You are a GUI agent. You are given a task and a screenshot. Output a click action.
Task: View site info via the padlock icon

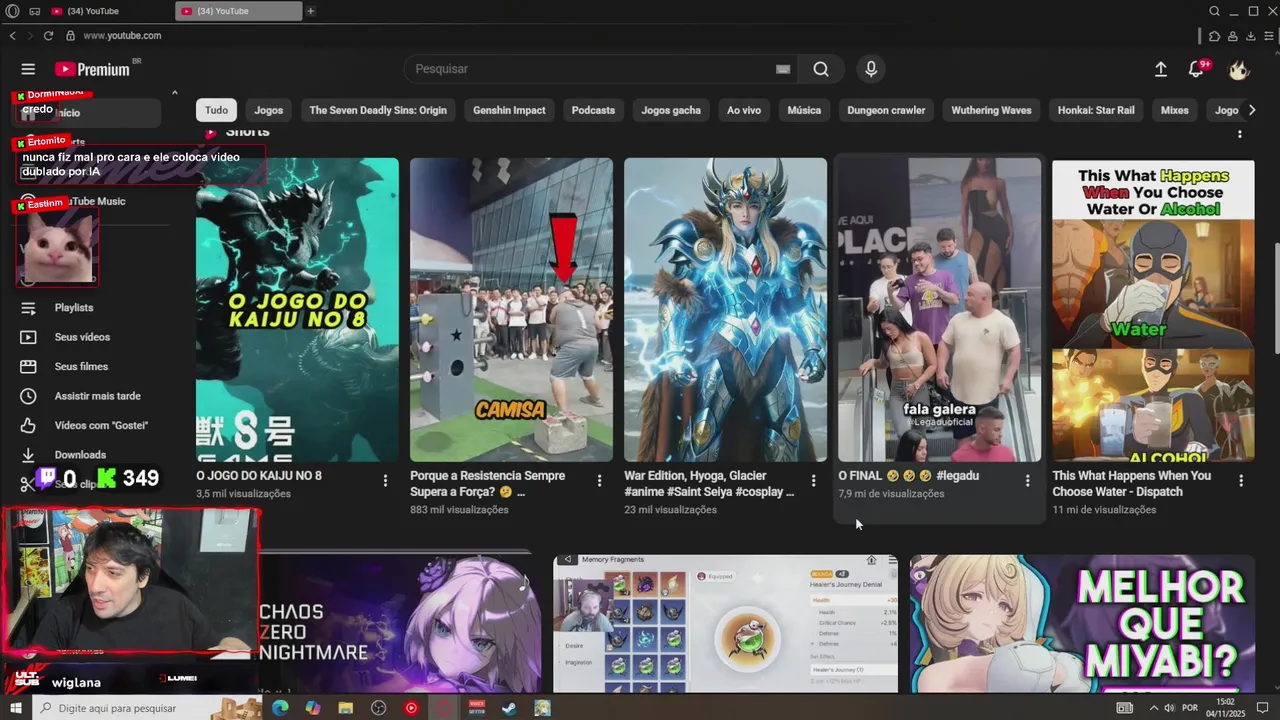(70, 36)
